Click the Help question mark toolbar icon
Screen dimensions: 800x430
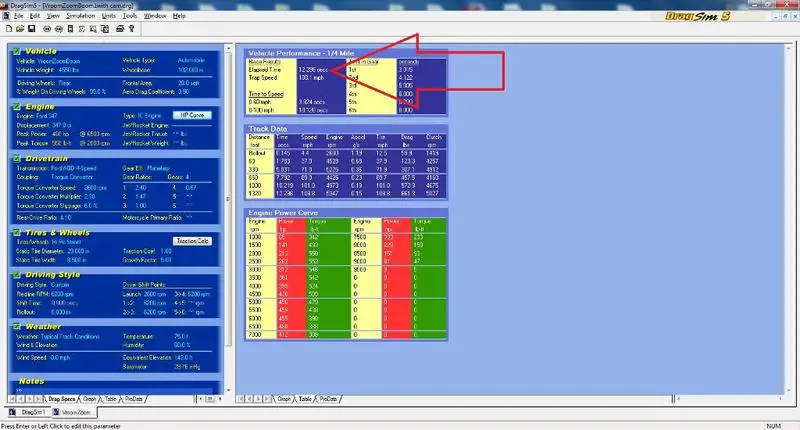pos(132,29)
